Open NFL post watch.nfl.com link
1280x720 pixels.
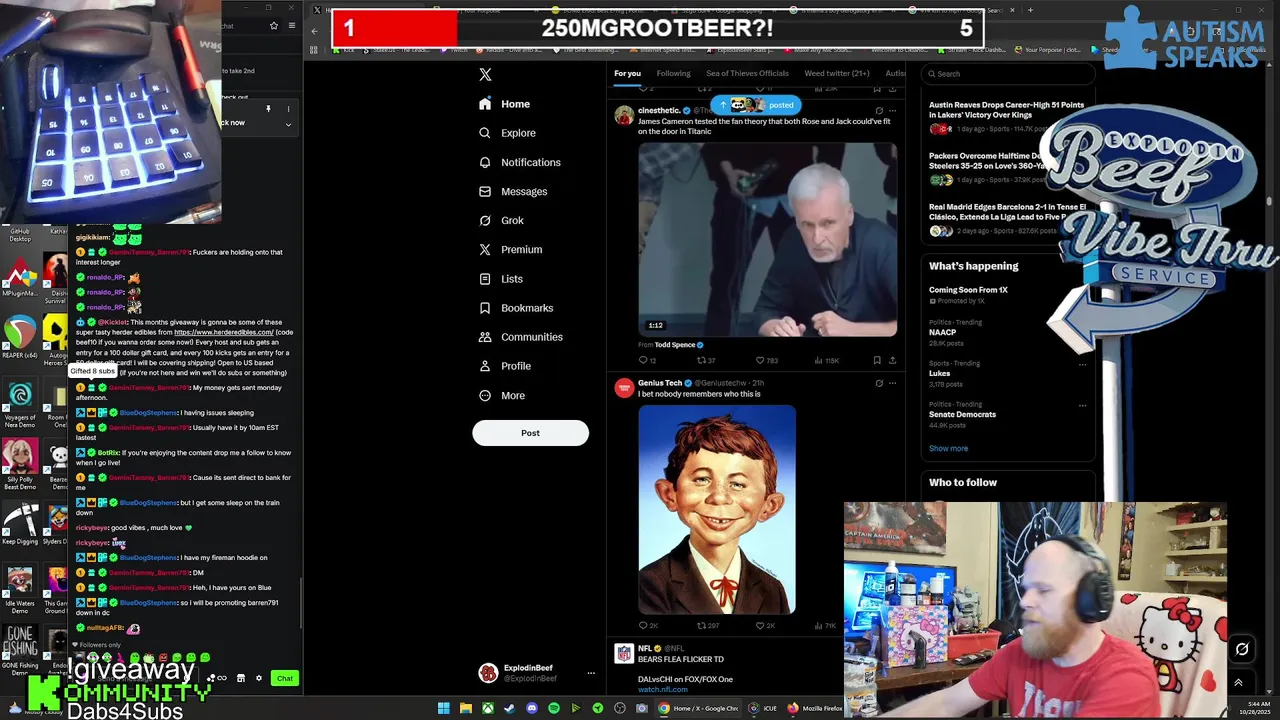point(662,689)
